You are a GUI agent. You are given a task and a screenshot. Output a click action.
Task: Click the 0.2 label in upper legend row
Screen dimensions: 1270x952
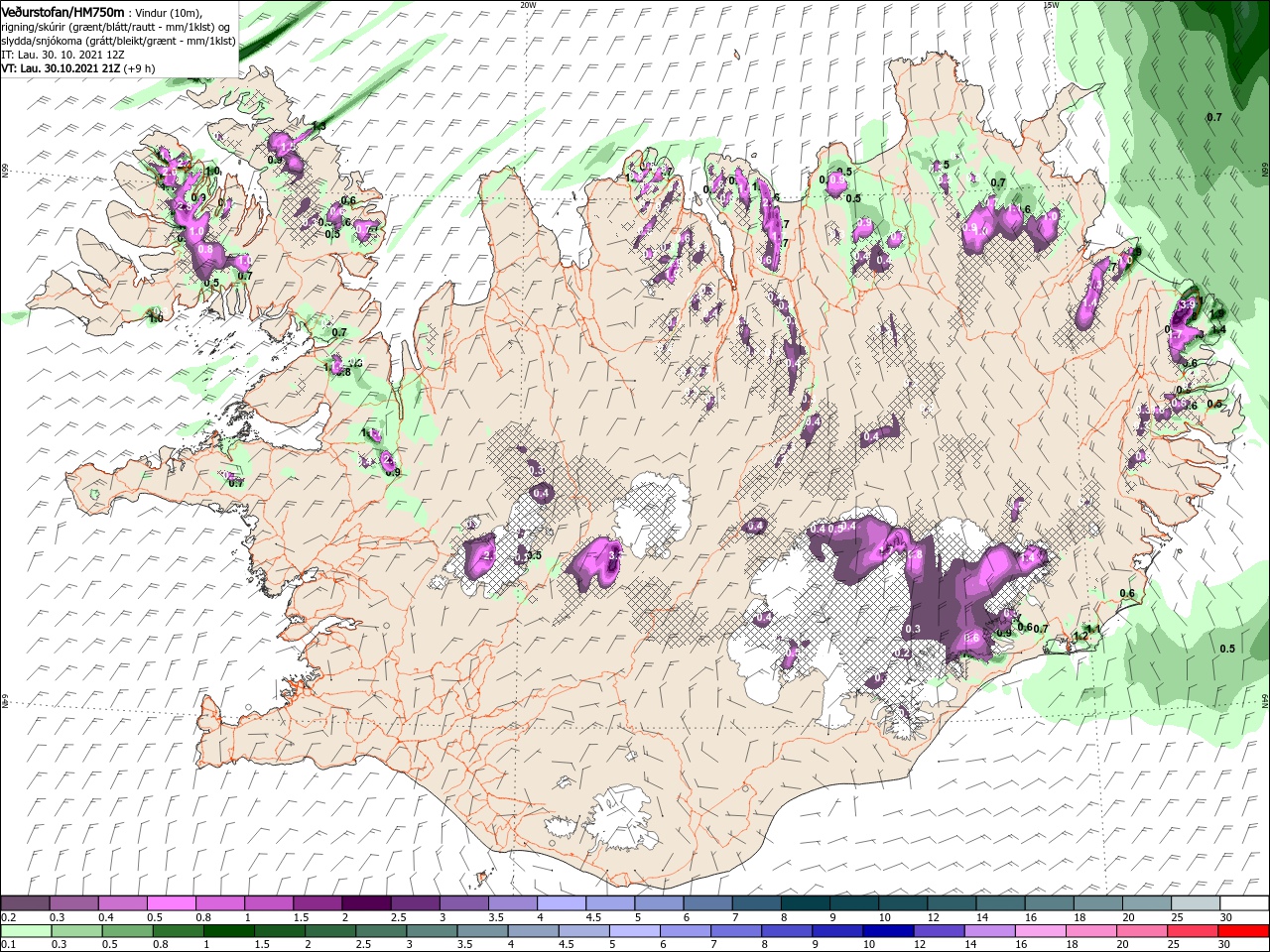[9, 917]
